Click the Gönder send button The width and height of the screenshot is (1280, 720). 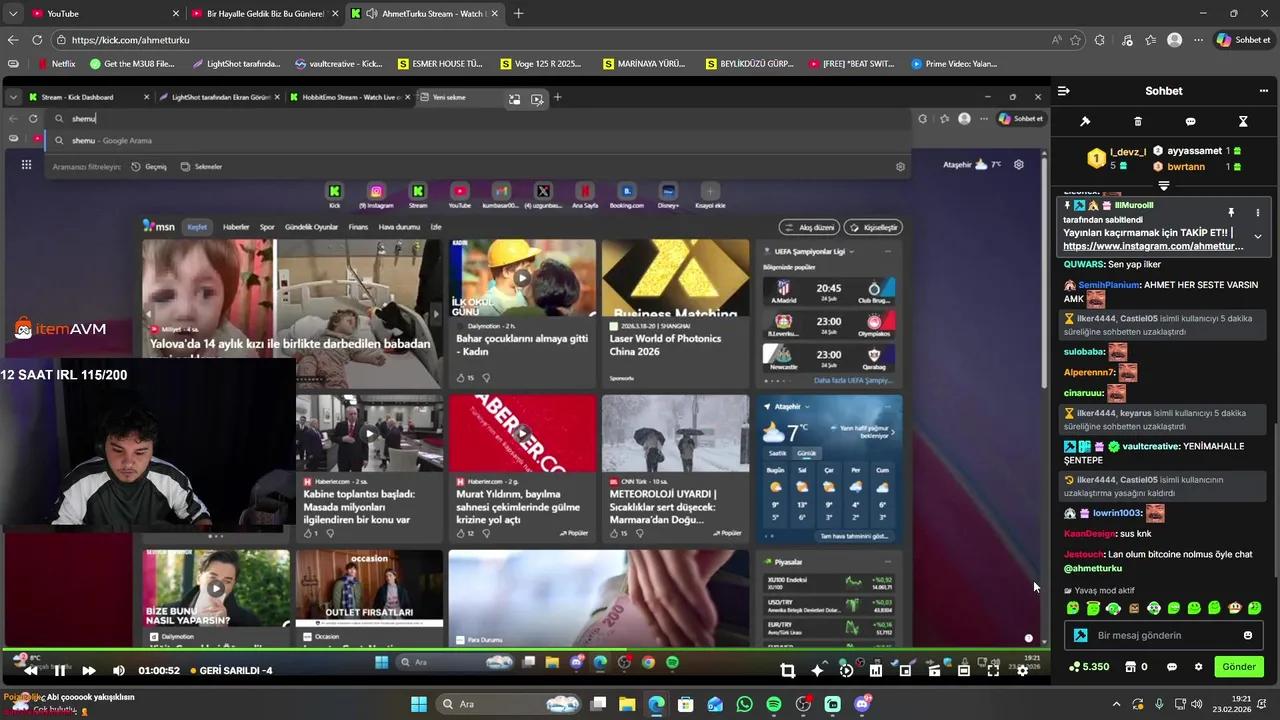pyautogui.click(x=1238, y=667)
